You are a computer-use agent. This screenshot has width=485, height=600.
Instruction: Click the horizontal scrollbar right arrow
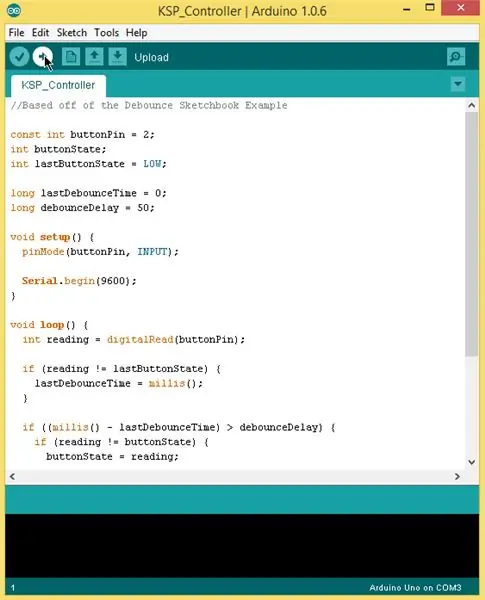(x=457, y=476)
